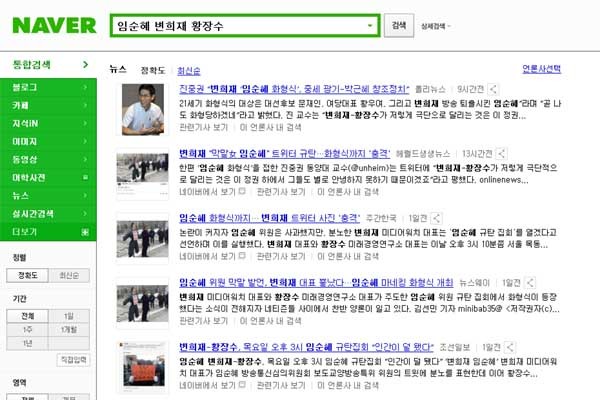This screenshot has width=600, height=400.
Task: Select 1일 period option
Action: 69,316
